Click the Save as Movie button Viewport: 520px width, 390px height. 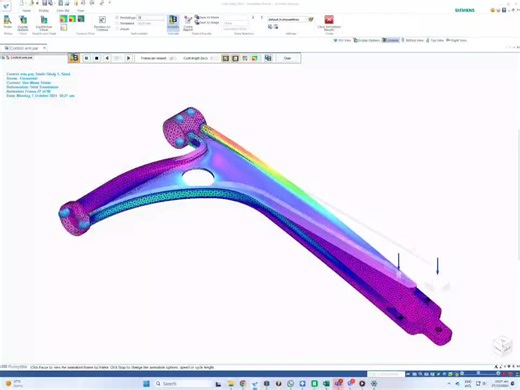(207, 17)
